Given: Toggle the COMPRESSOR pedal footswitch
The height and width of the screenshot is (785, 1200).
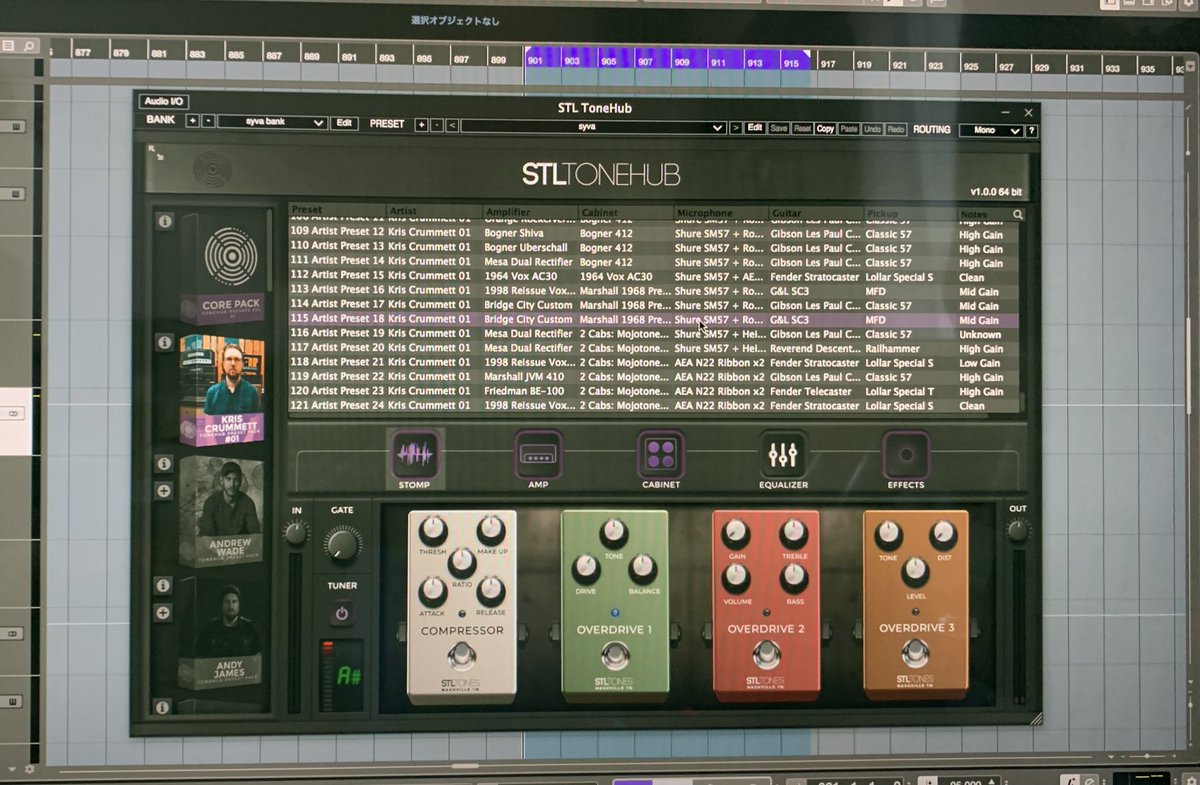Looking at the screenshot, I should (461, 656).
